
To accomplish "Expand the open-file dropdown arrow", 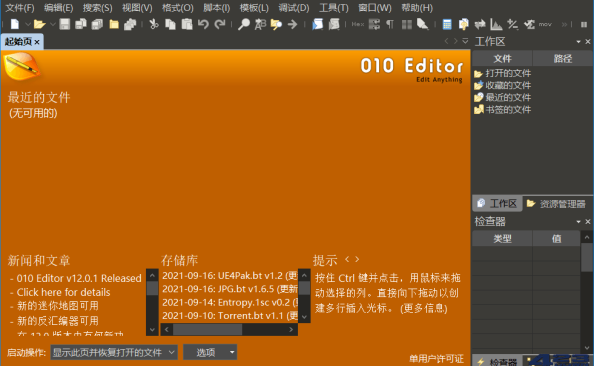I will coord(53,24).
